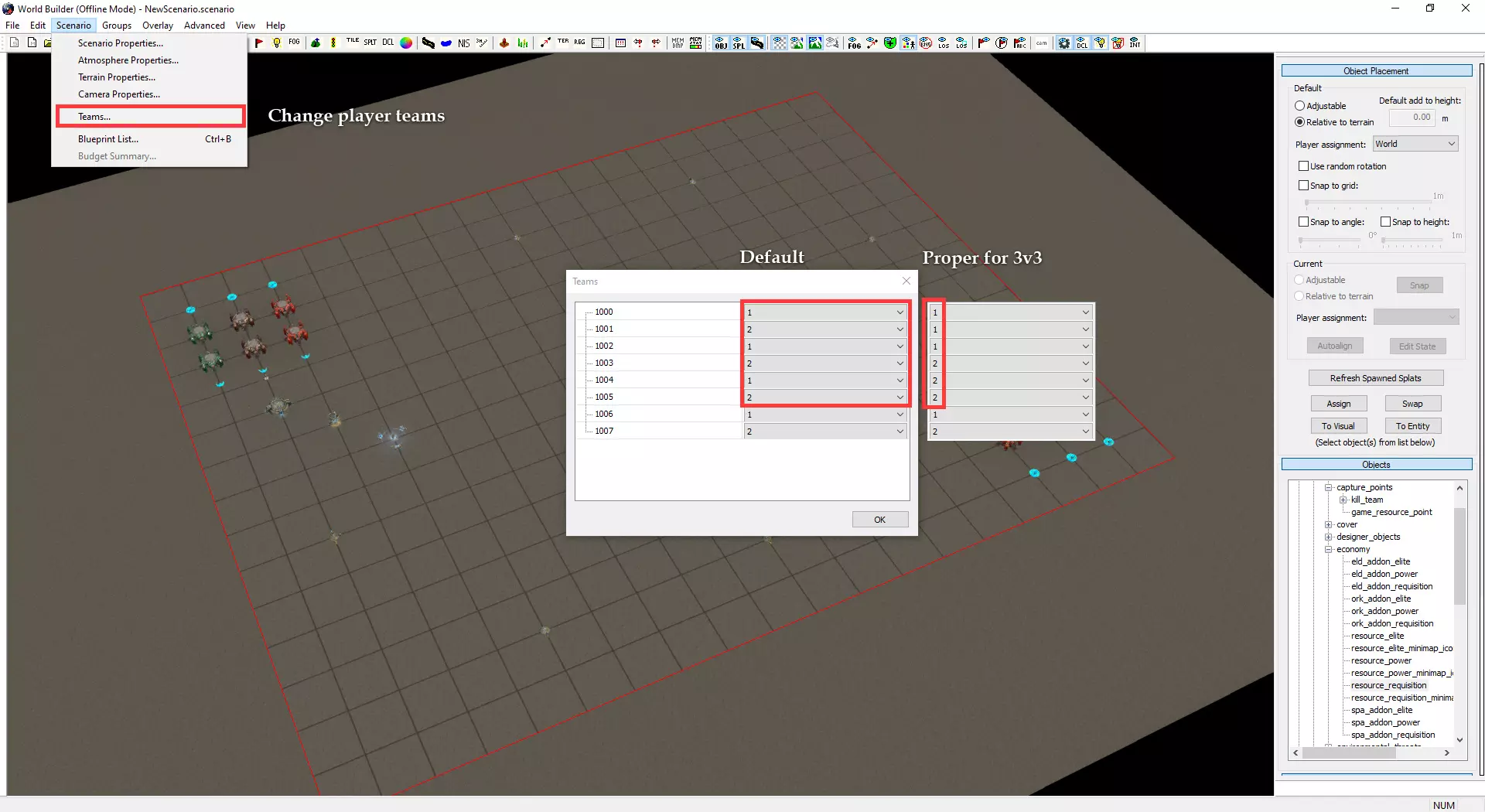1485x812 pixels.
Task: Open the color wheel tool
Action: tap(406, 43)
